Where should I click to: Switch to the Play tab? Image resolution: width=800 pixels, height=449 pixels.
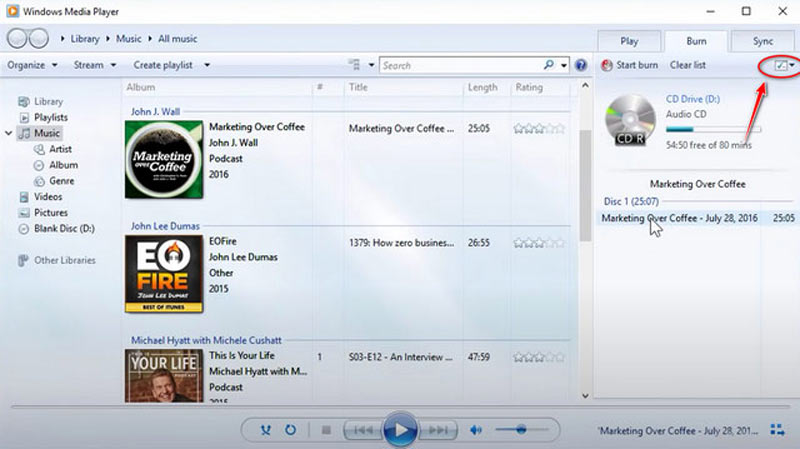pyautogui.click(x=629, y=41)
